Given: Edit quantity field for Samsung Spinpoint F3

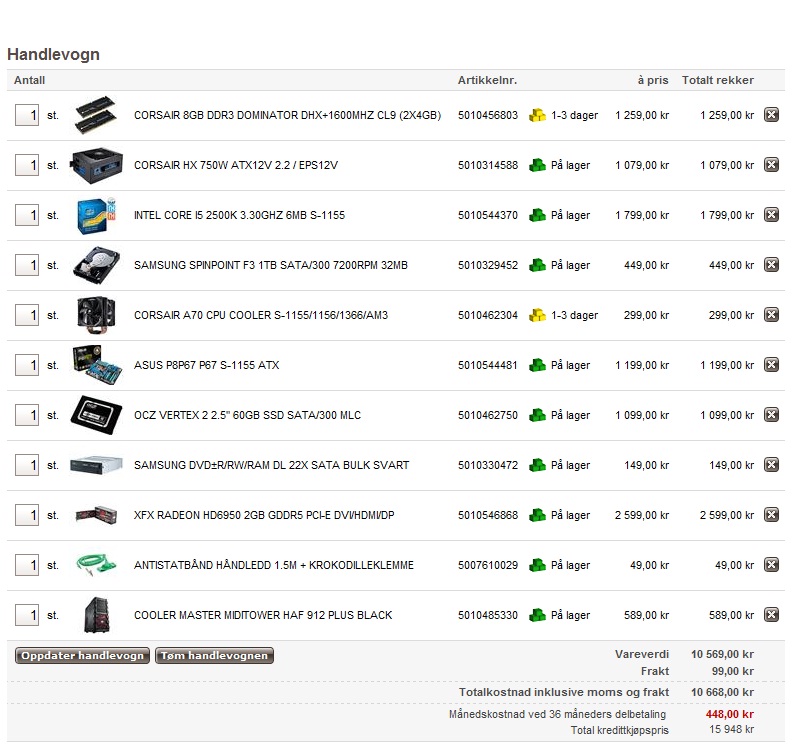Looking at the screenshot, I should click(x=27, y=265).
